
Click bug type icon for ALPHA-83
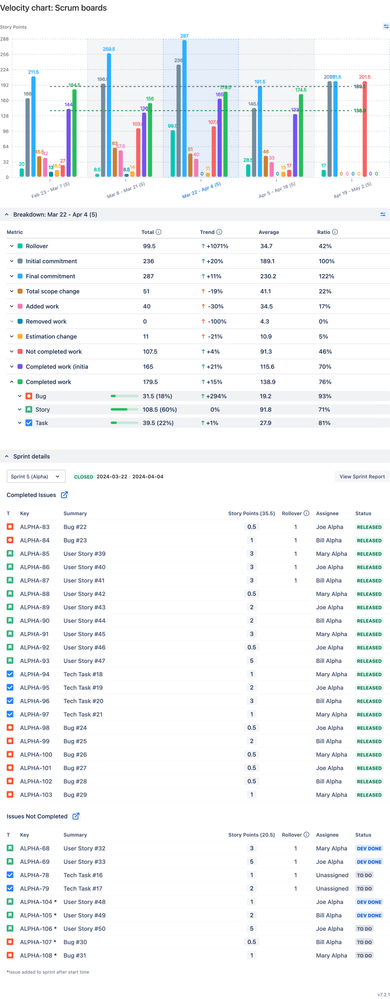[x=10, y=527]
